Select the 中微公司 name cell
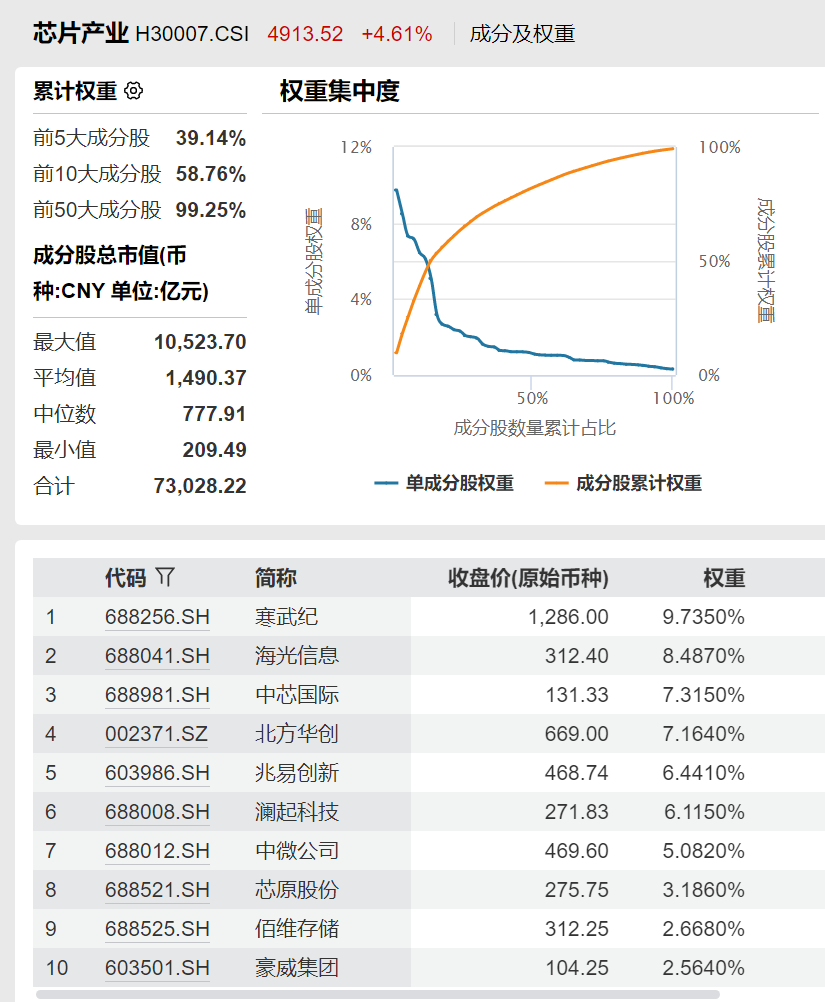The width and height of the screenshot is (825, 1002). tap(297, 851)
